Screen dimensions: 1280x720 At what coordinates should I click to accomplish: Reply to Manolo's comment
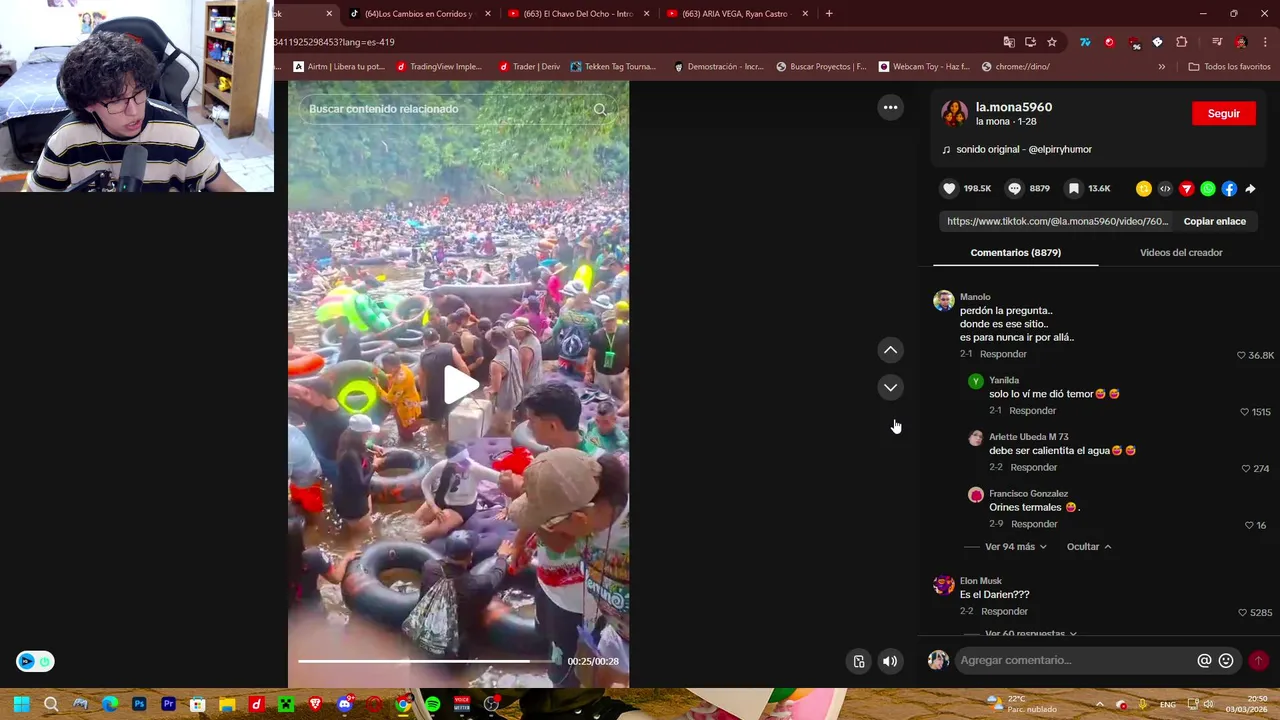pyautogui.click(x=1003, y=354)
